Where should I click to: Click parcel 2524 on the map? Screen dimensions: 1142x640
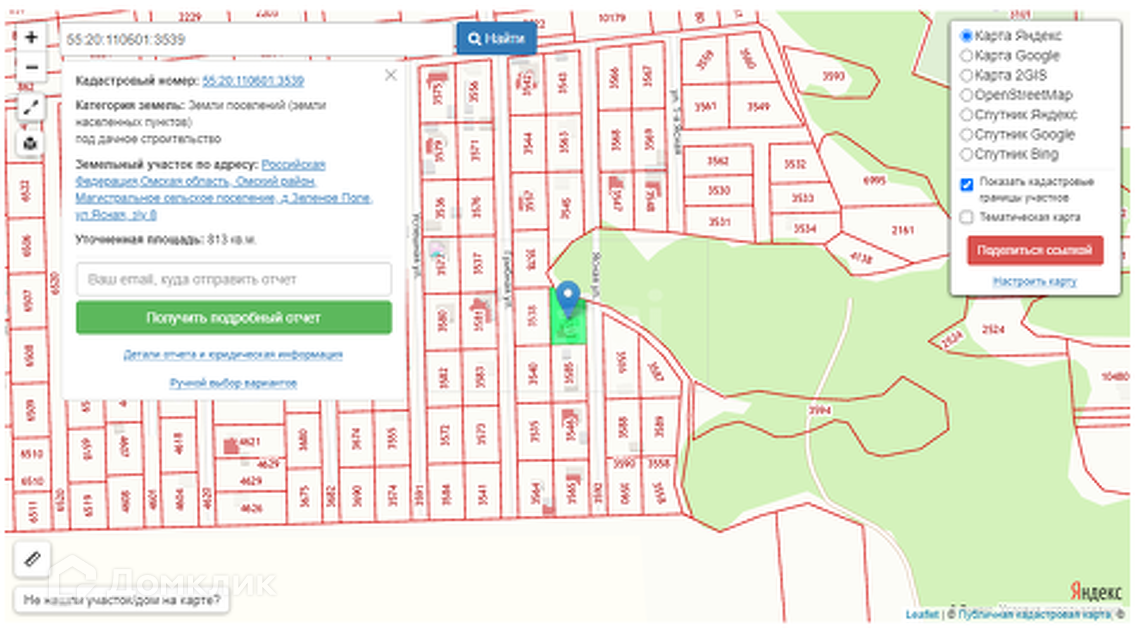(x=993, y=330)
